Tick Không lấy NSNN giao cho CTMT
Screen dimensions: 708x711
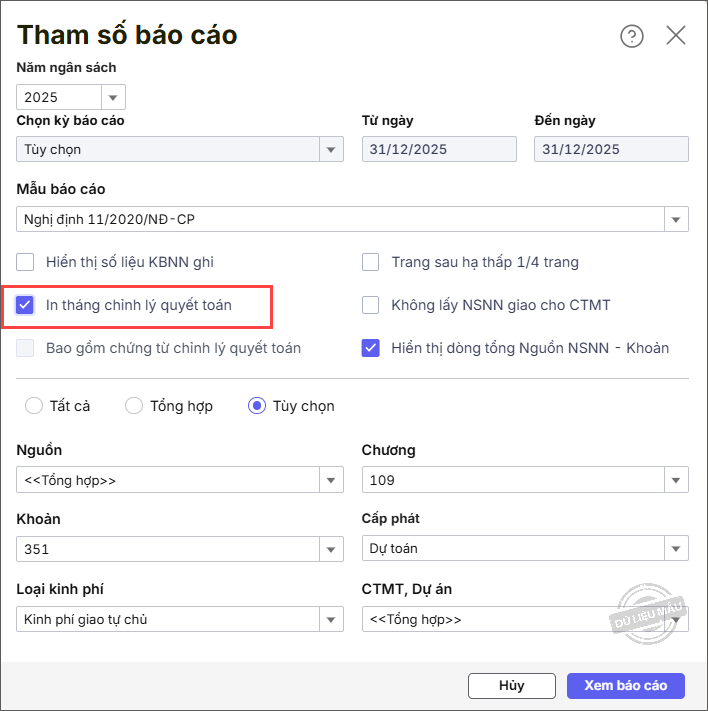[x=371, y=305]
